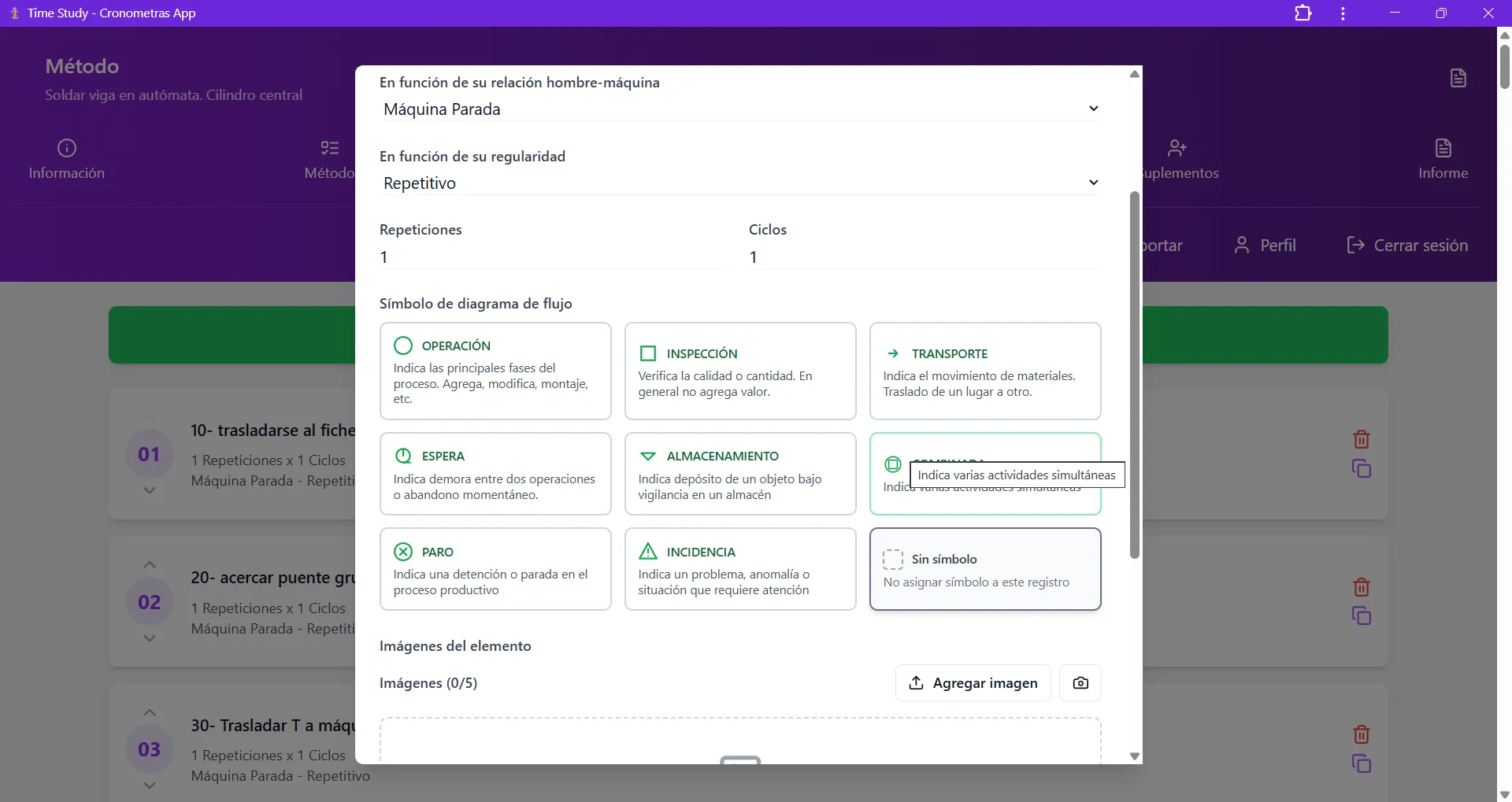The height and width of the screenshot is (802, 1512).
Task: Open camera to capture an image
Action: 1080,682
